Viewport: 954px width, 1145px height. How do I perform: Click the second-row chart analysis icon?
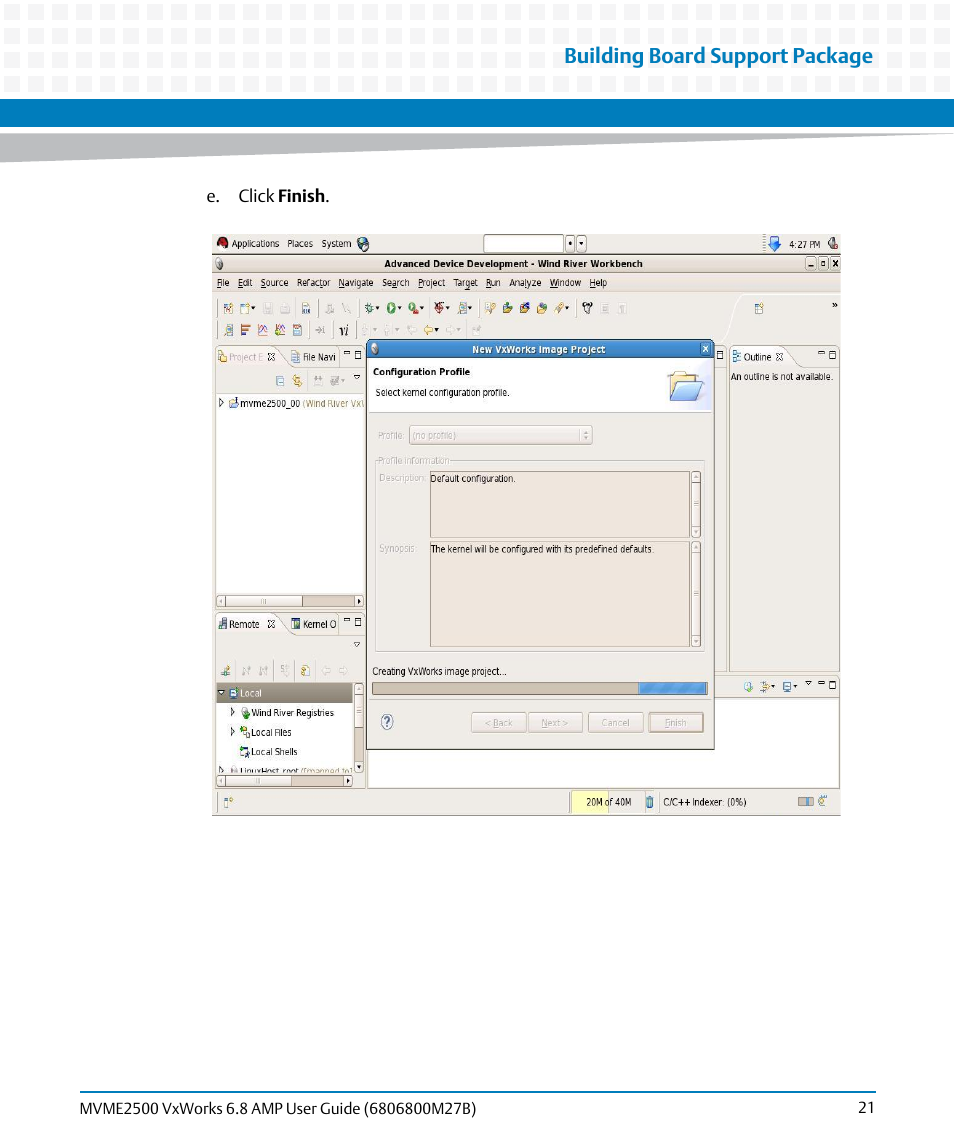[263, 330]
